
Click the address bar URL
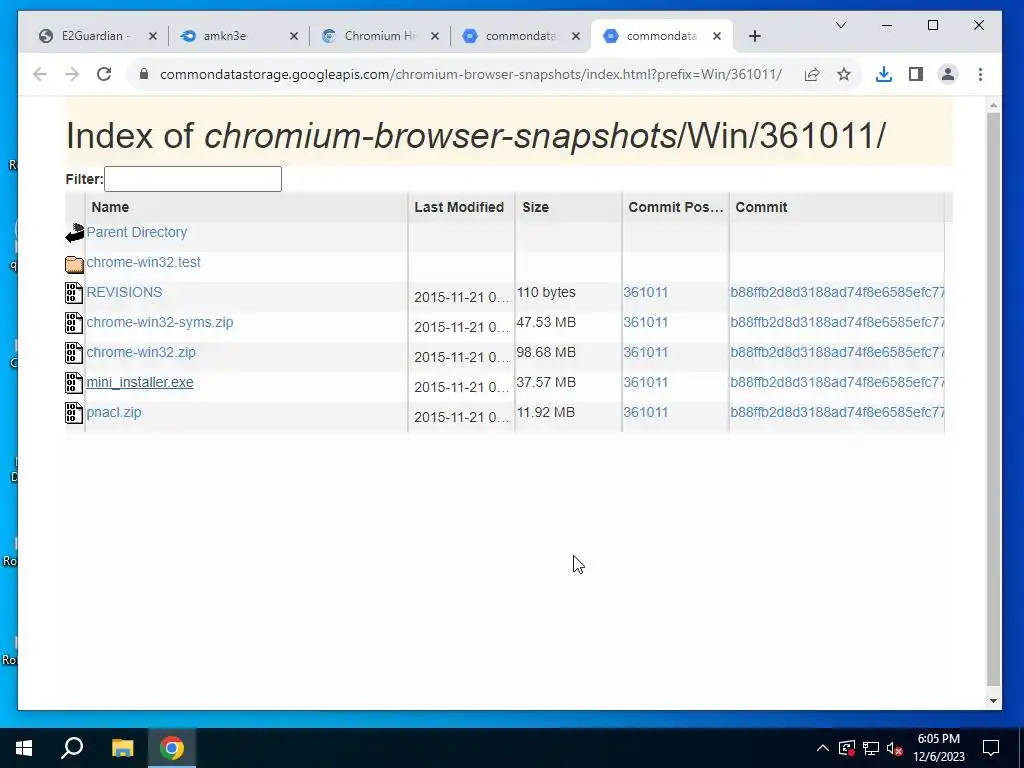coord(470,74)
